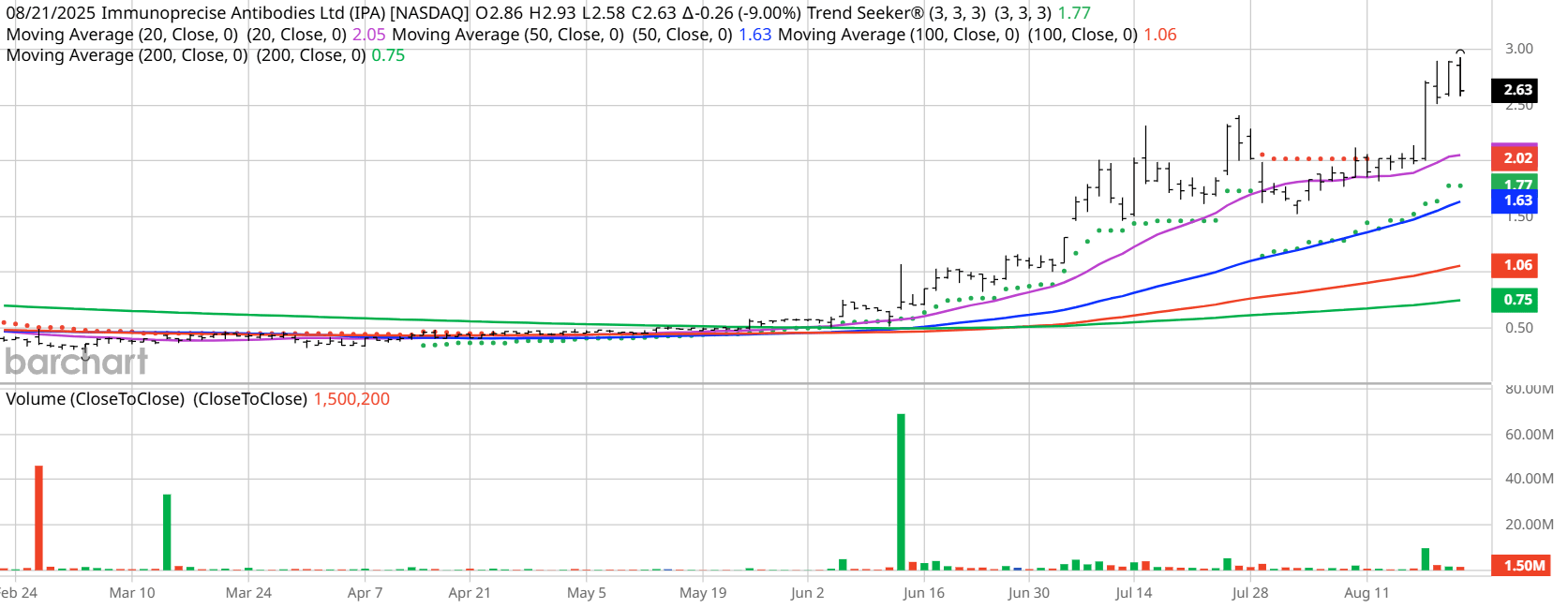Viewport: 1568px width, 608px height.
Task: Click the Jun 30 date label
Action: click(1028, 592)
